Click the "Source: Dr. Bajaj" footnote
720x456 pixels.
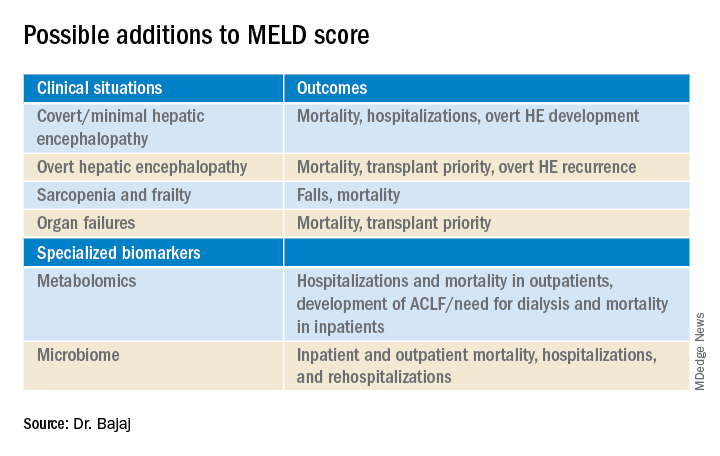(79, 425)
